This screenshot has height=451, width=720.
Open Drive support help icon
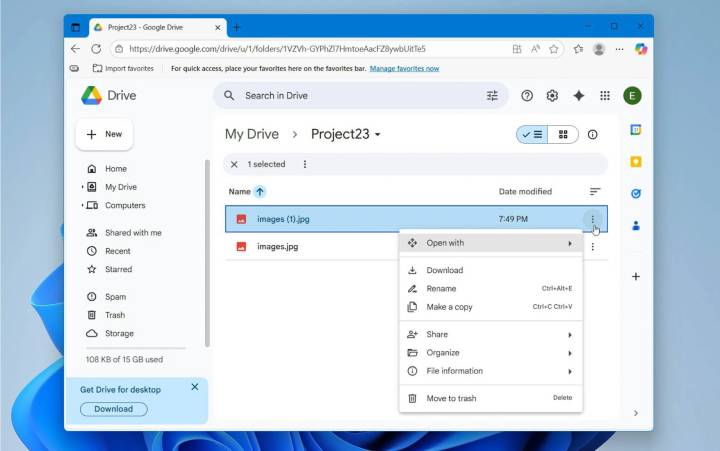(527, 96)
